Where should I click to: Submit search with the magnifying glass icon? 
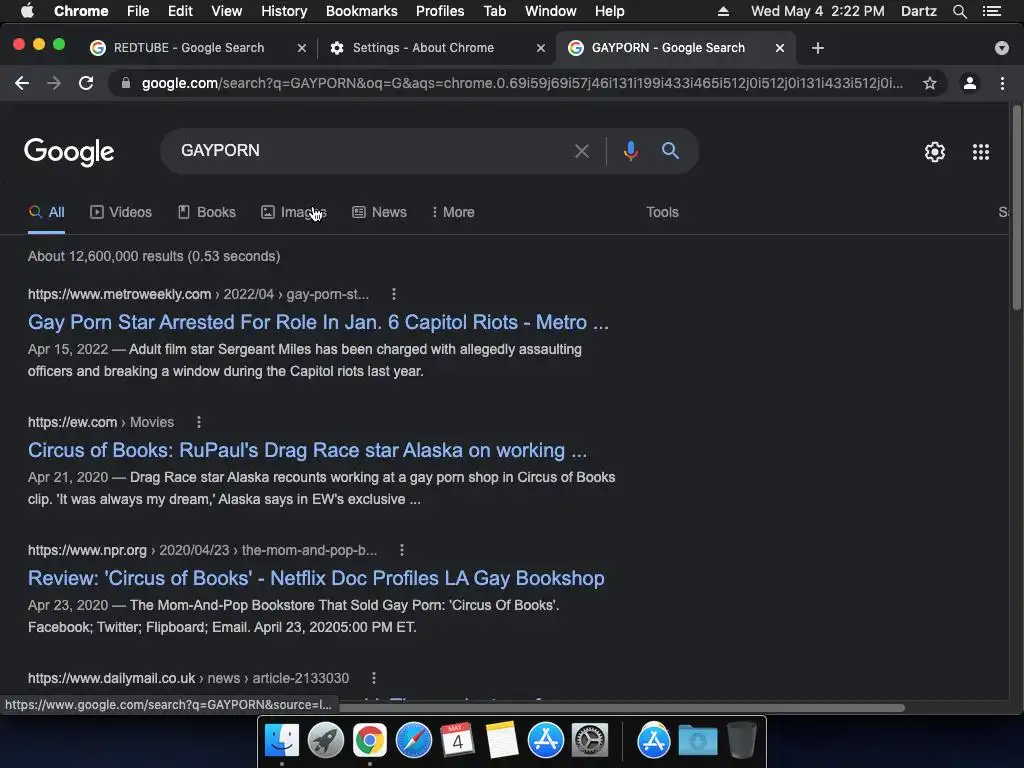(670, 151)
